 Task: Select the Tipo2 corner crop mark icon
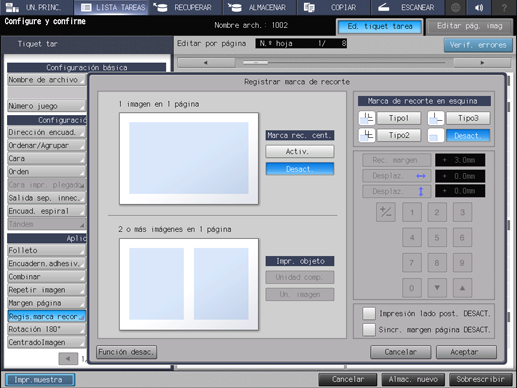pos(367,135)
